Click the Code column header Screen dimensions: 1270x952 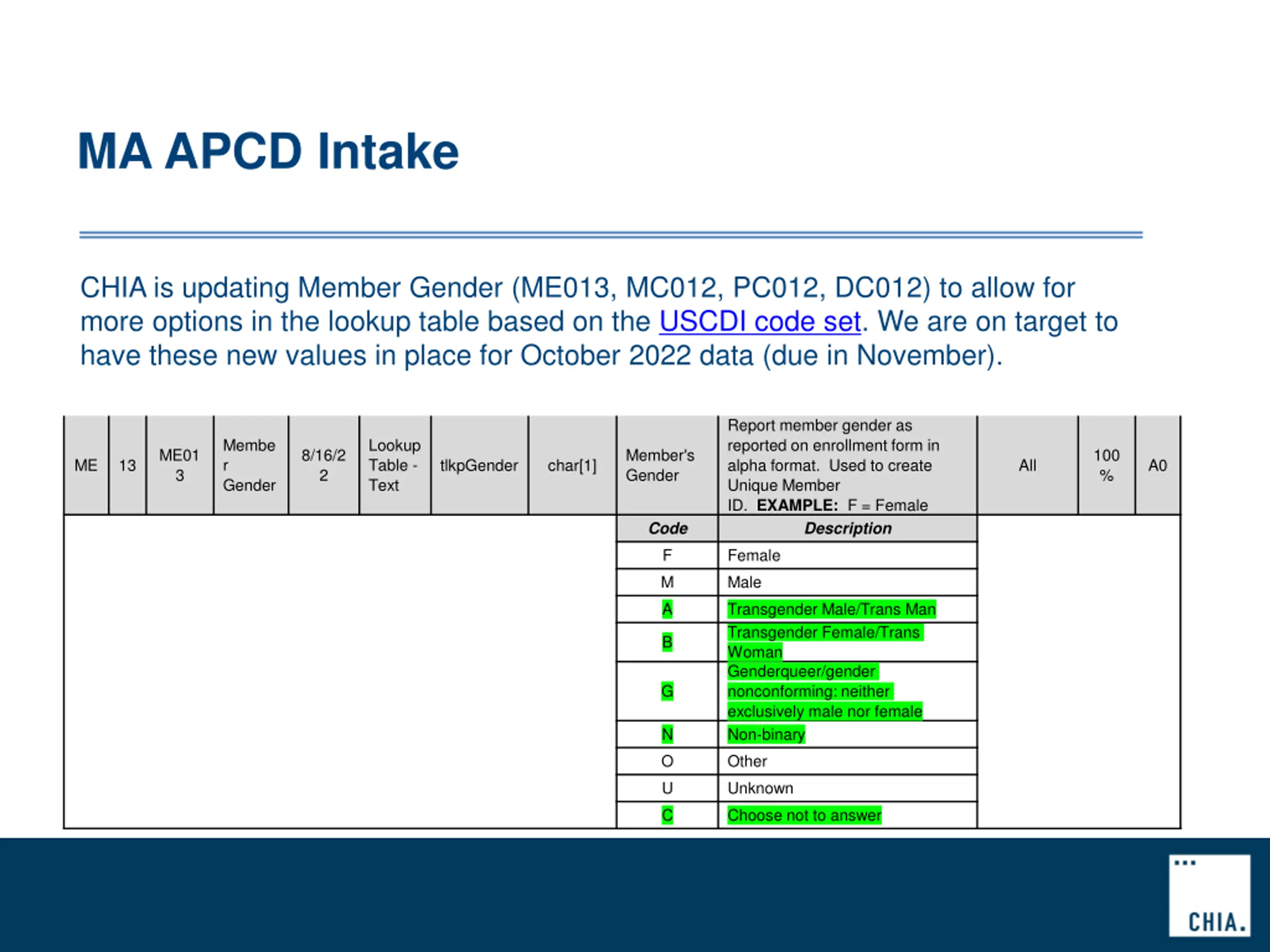click(667, 528)
